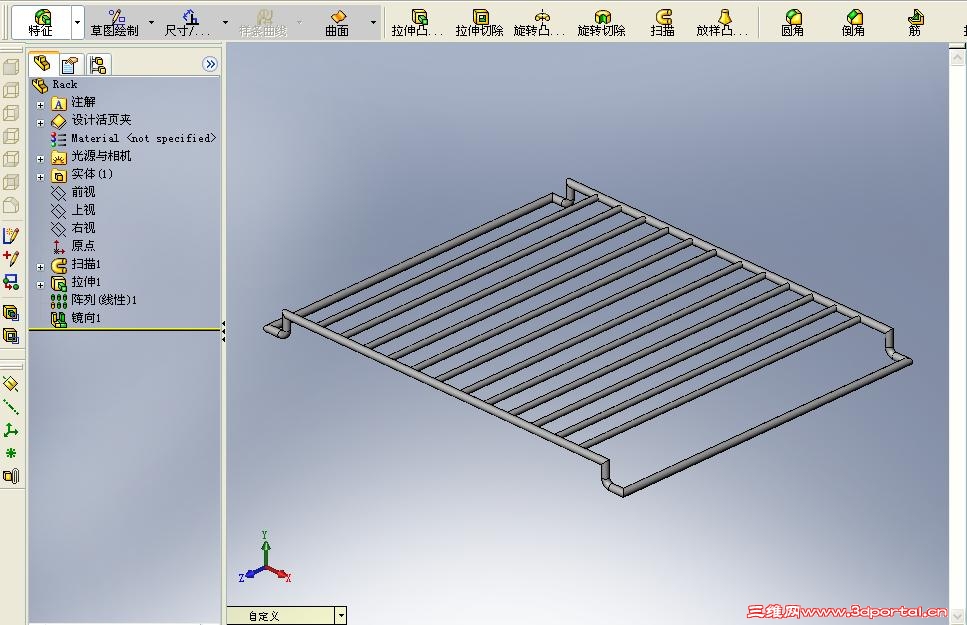Click the 旋转凸 revolved boss tool
The height and width of the screenshot is (625, 967).
pos(540,23)
